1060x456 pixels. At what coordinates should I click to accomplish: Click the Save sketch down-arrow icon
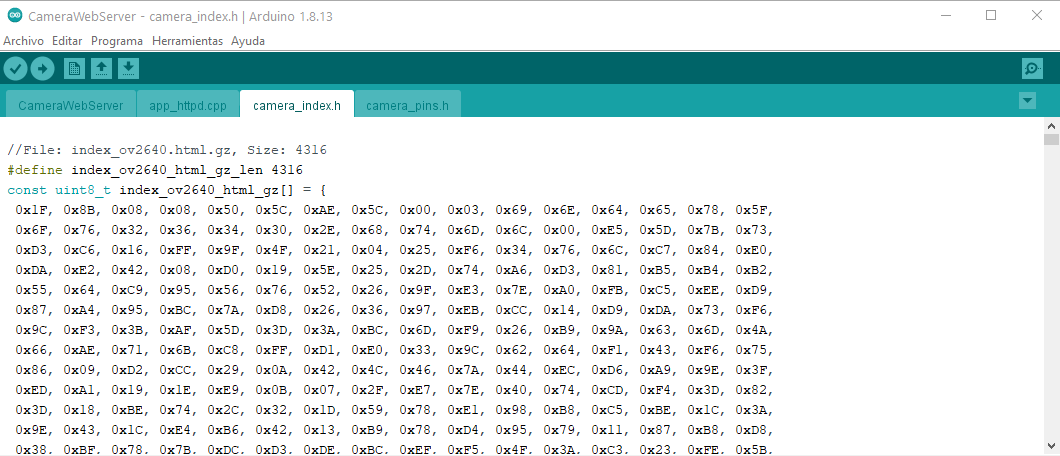(x=128, y=68)
